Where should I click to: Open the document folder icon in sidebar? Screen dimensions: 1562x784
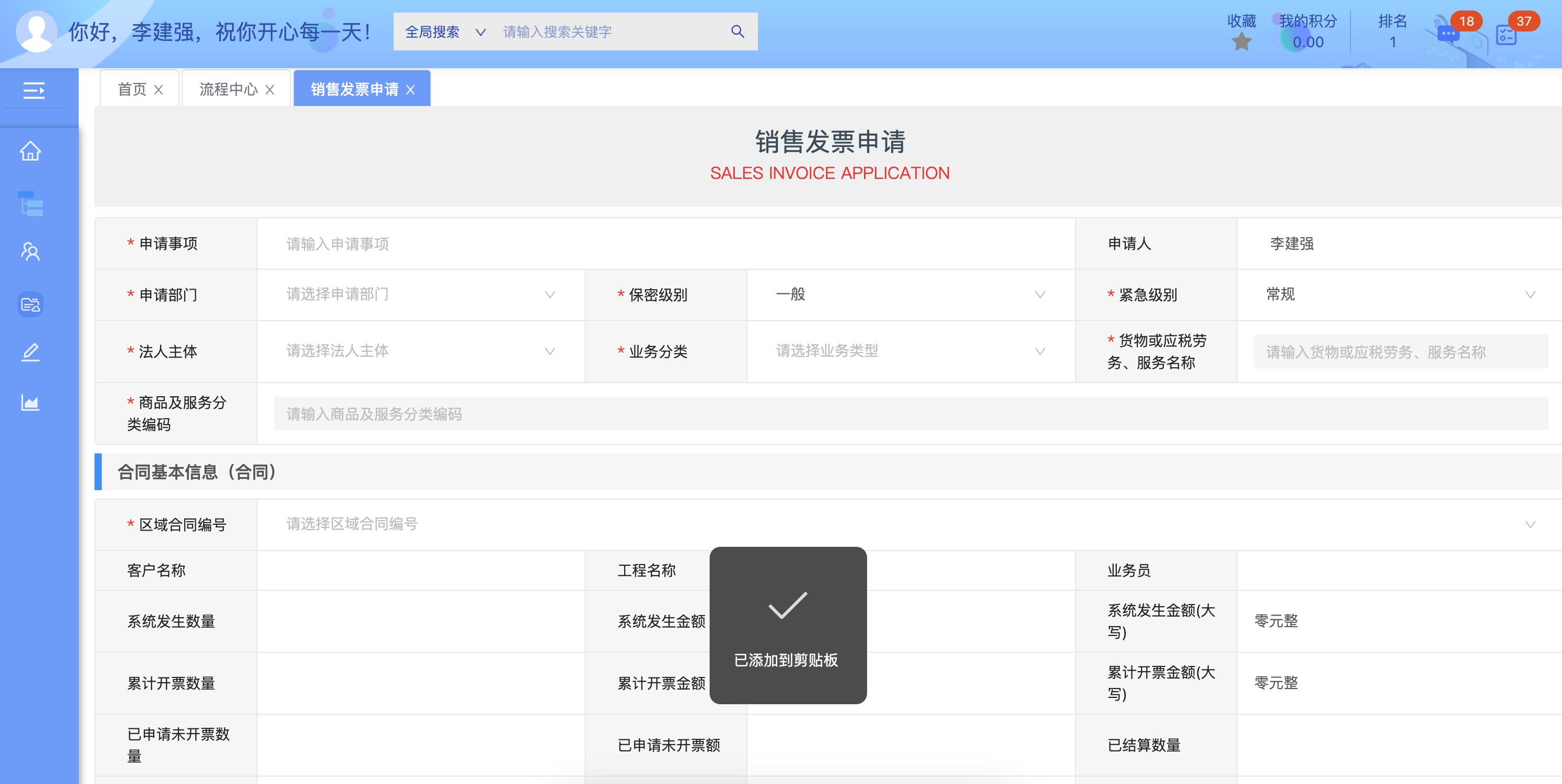click(30, 304)
